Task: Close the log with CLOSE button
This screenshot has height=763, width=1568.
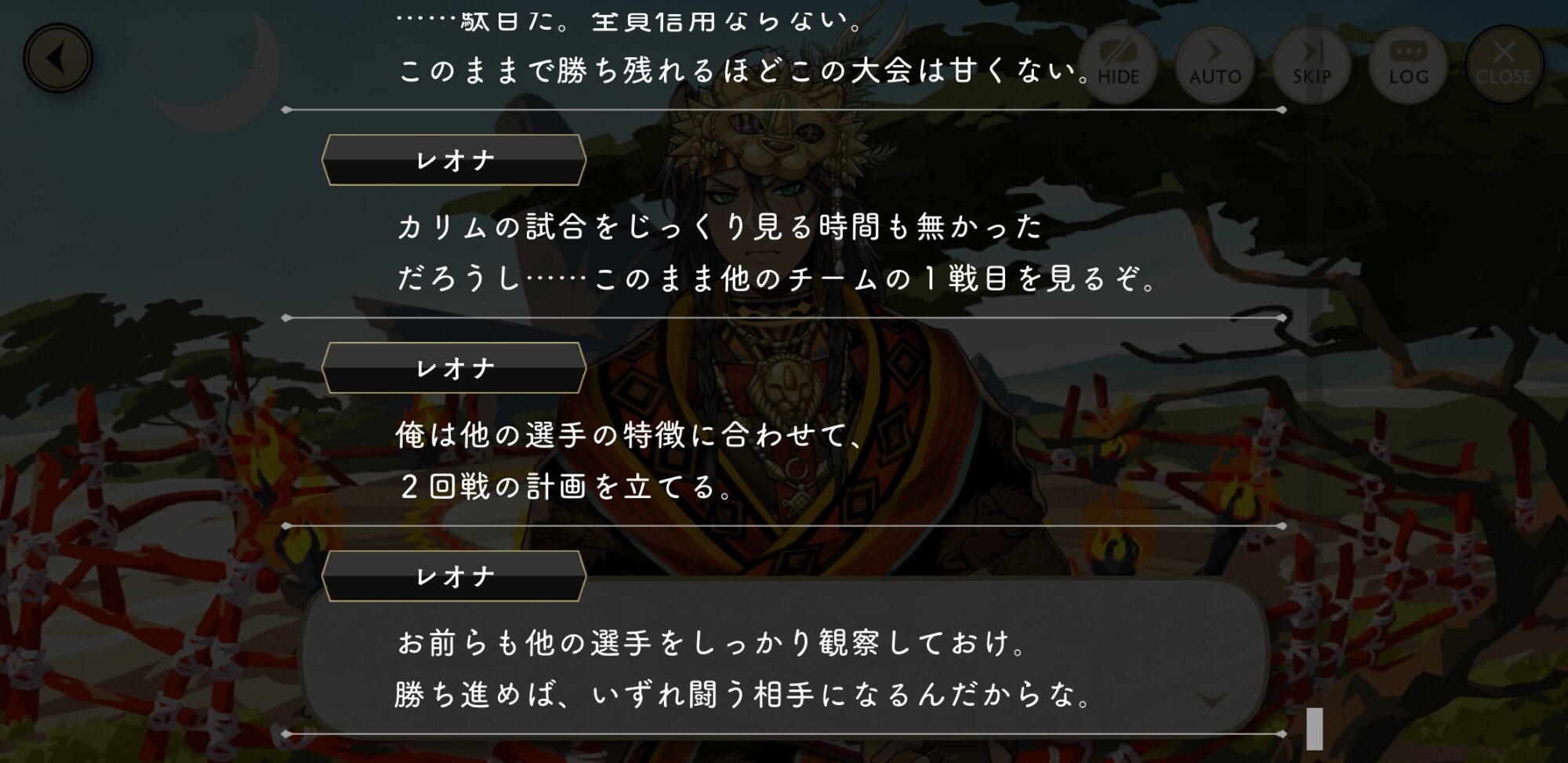Action: [1504, 64]
